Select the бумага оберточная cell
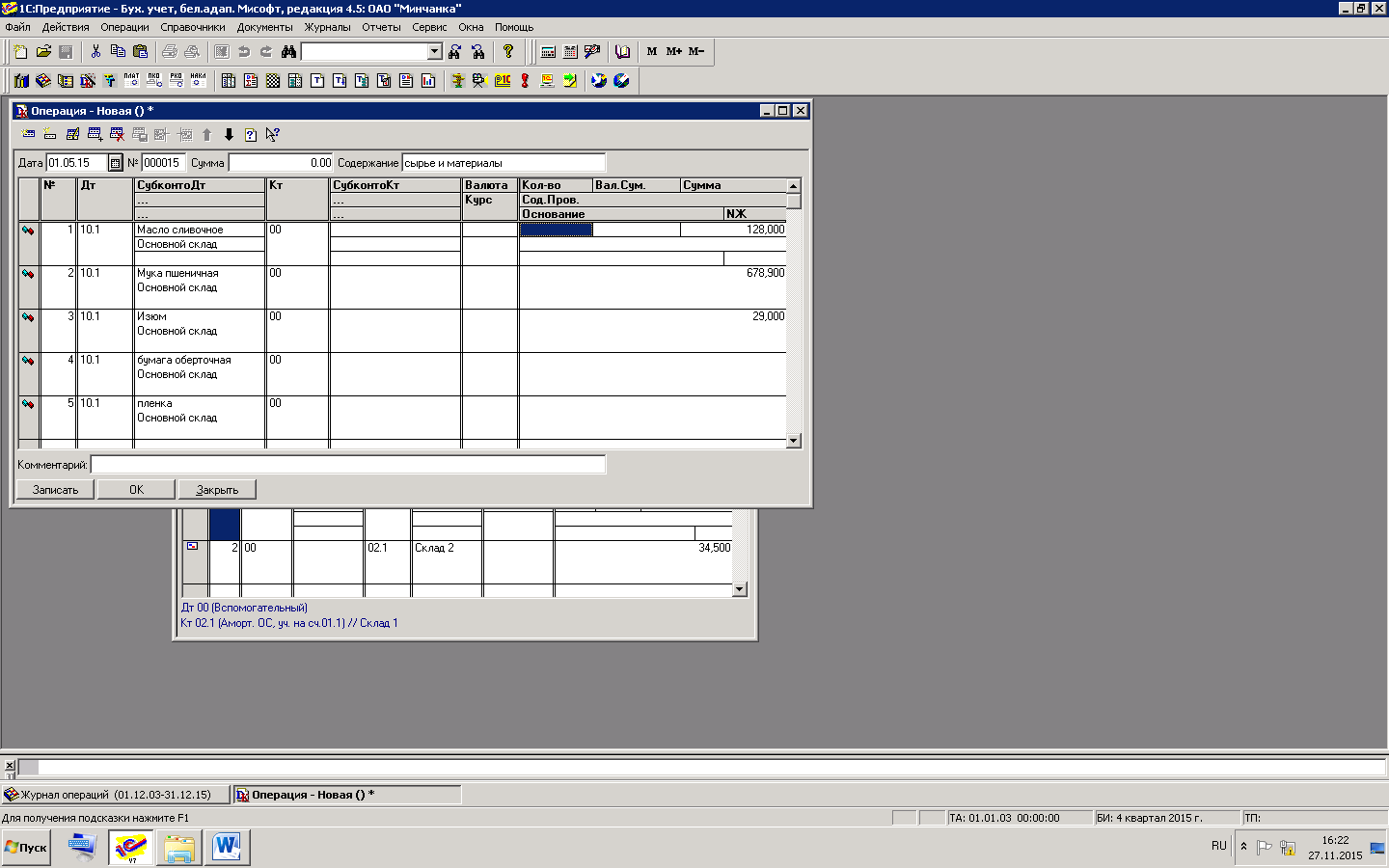 tap(200, 360)
